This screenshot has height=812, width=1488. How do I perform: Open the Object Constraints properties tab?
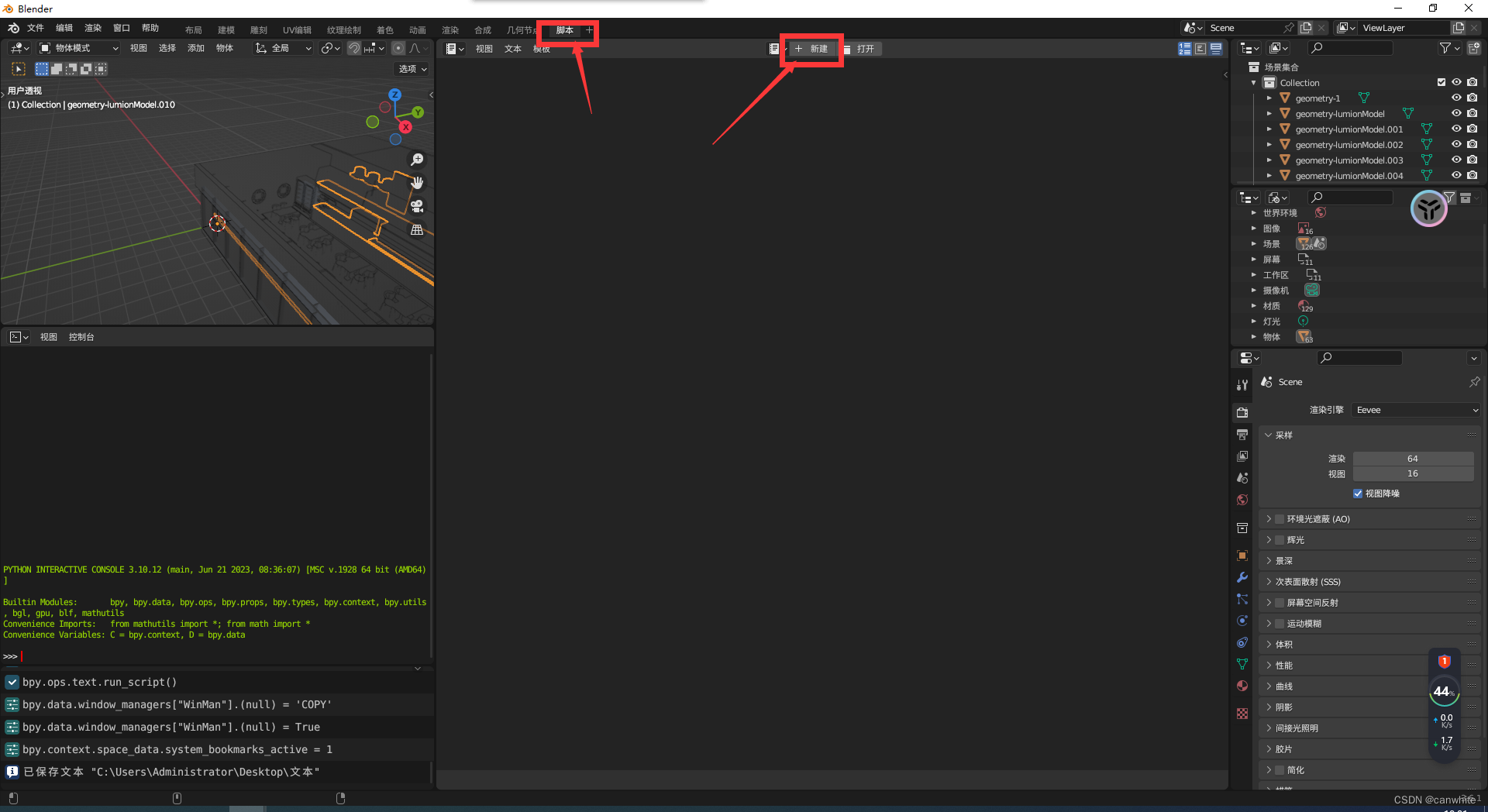click(1242, 642)
